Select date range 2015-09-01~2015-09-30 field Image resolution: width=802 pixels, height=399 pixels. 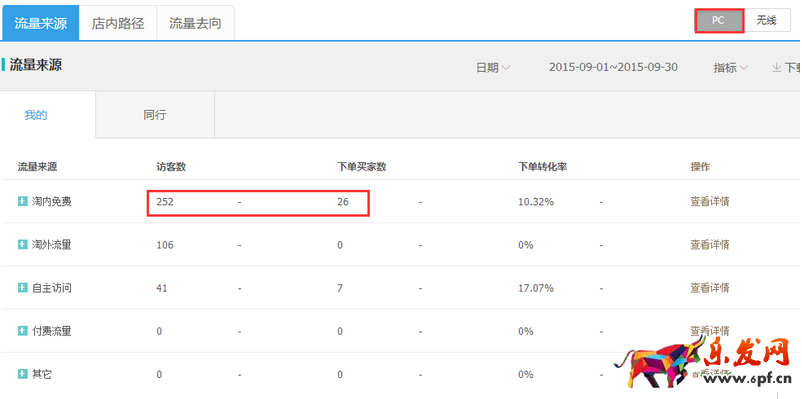click(x=613, y=67)
